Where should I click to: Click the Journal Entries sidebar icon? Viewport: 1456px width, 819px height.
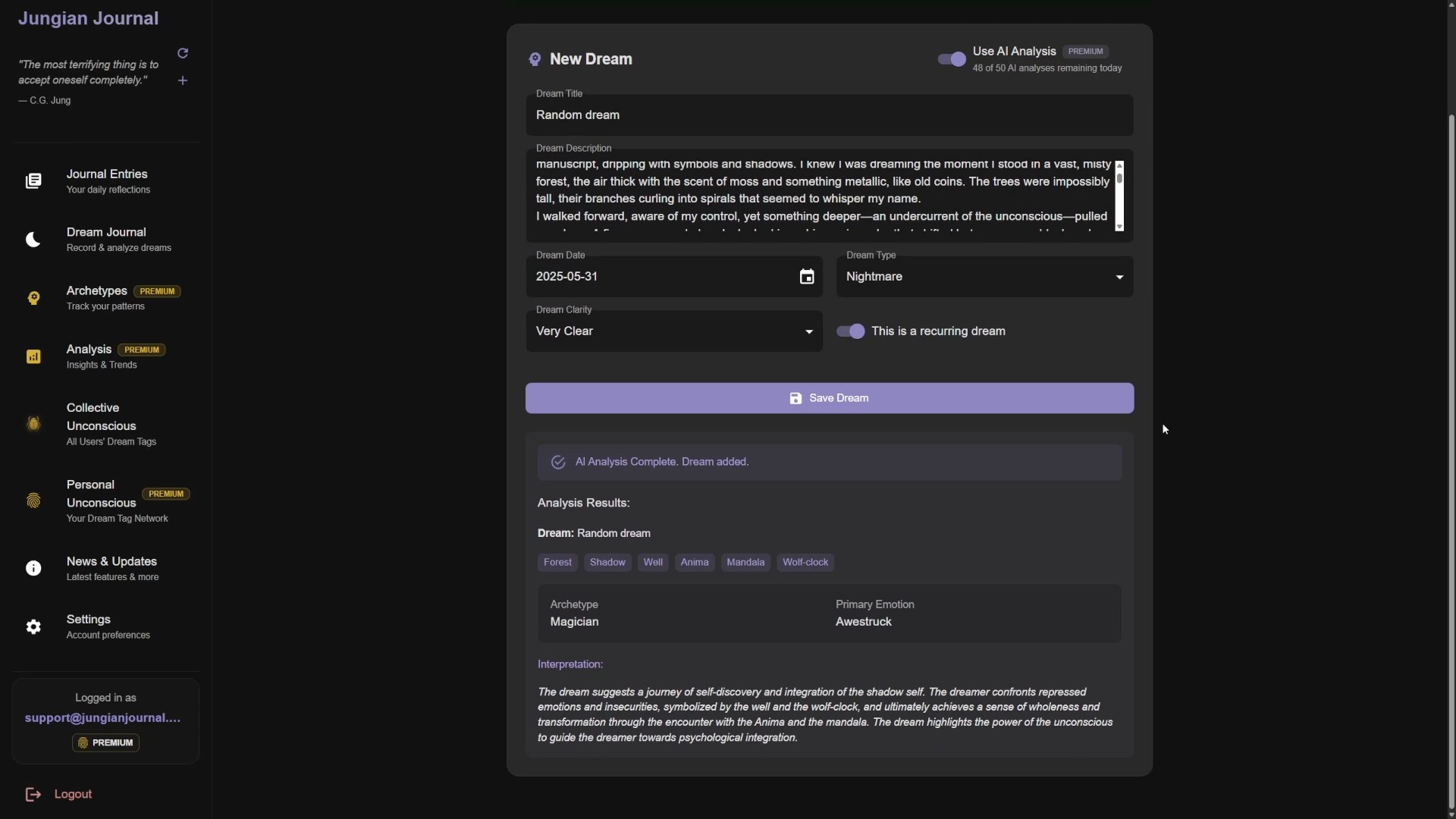[x=33, y=181]
